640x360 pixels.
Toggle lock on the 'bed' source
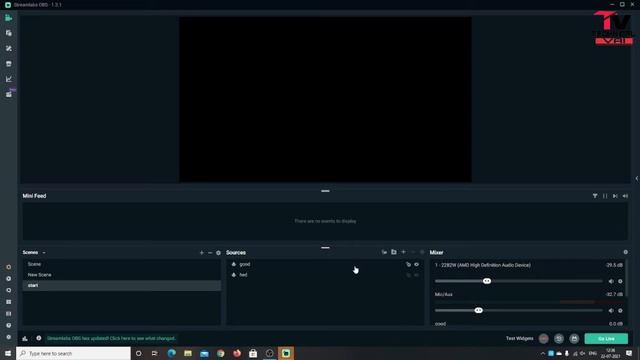point(408,275)
